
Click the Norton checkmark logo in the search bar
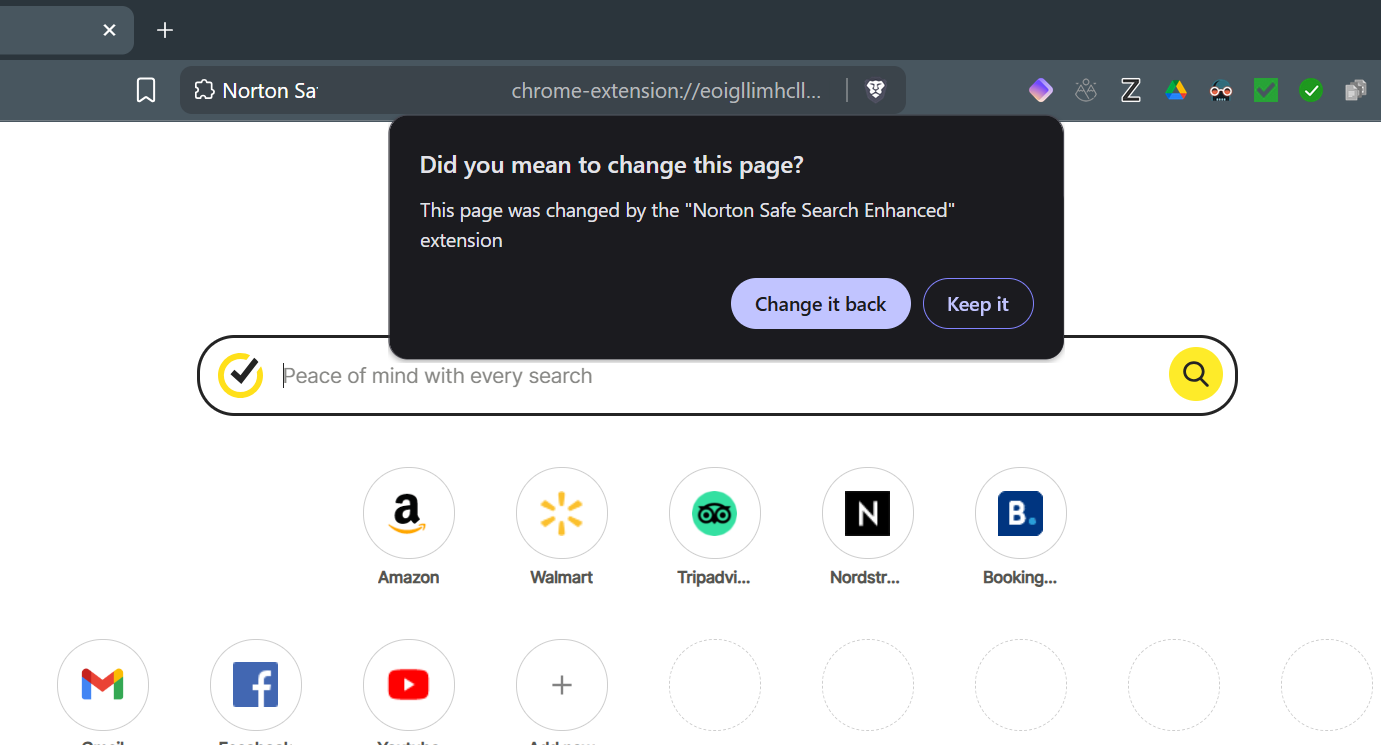(x=240, y=375)
